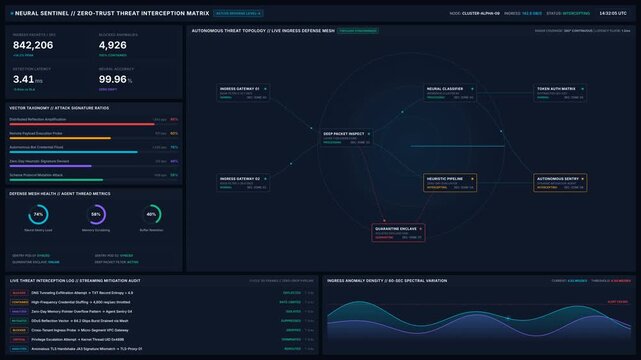Click Mitigated badge on DDoS Reflection row

click(19, 321)
